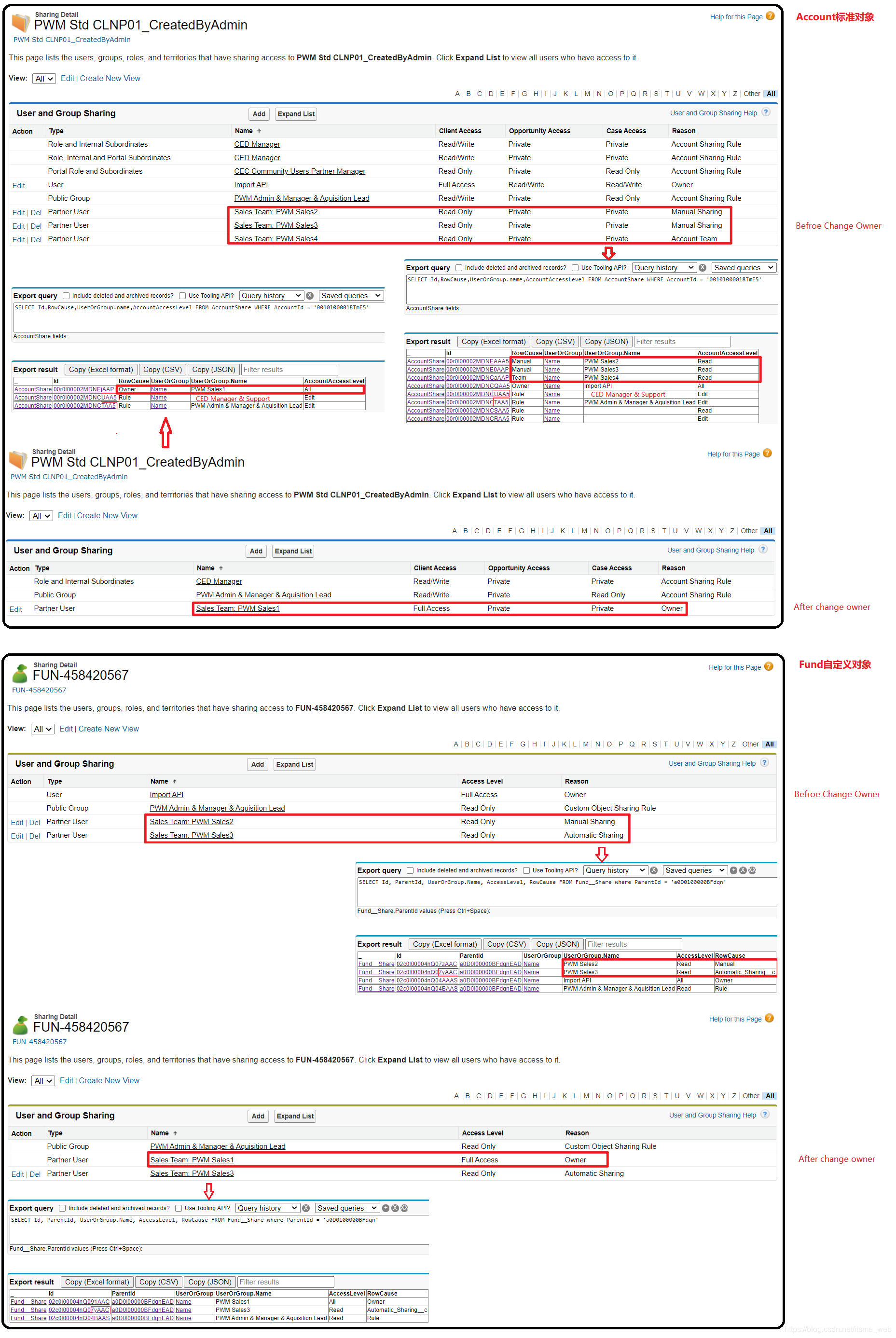Click Name sort arrow in Fund table listing Import API
This screenshot has height=1338, width=896.
(175, 782)
